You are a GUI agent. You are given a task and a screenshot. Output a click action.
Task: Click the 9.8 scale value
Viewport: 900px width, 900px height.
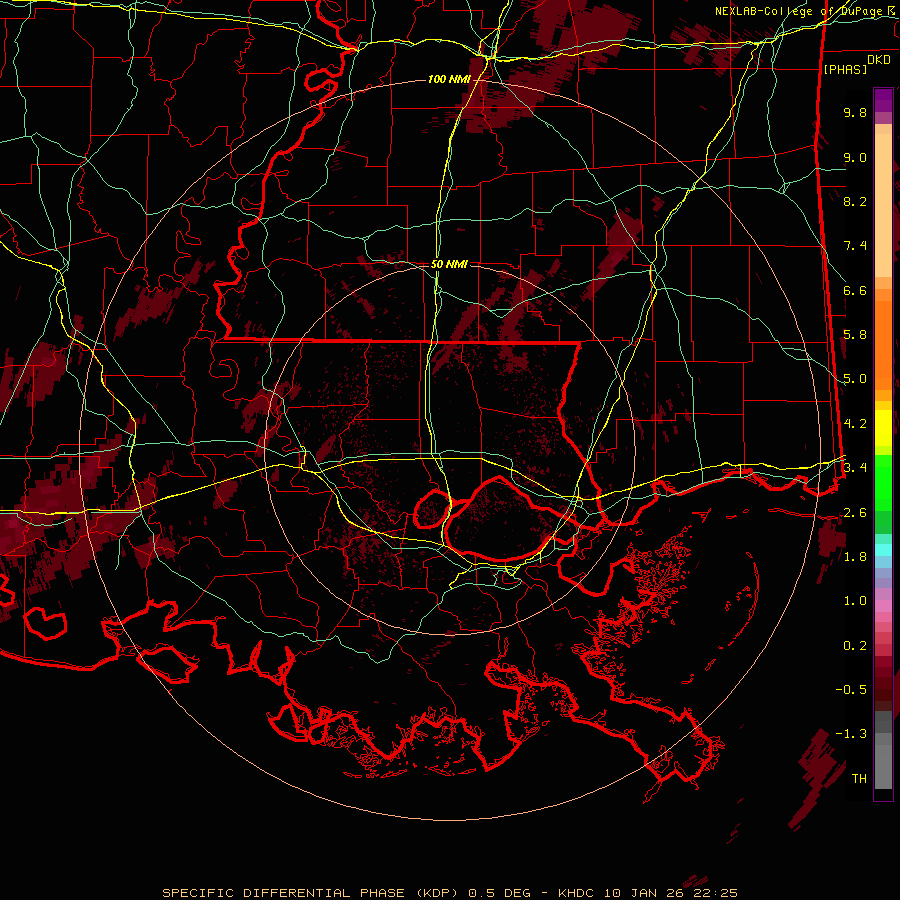pyautogui.click(x=855, y=112)
